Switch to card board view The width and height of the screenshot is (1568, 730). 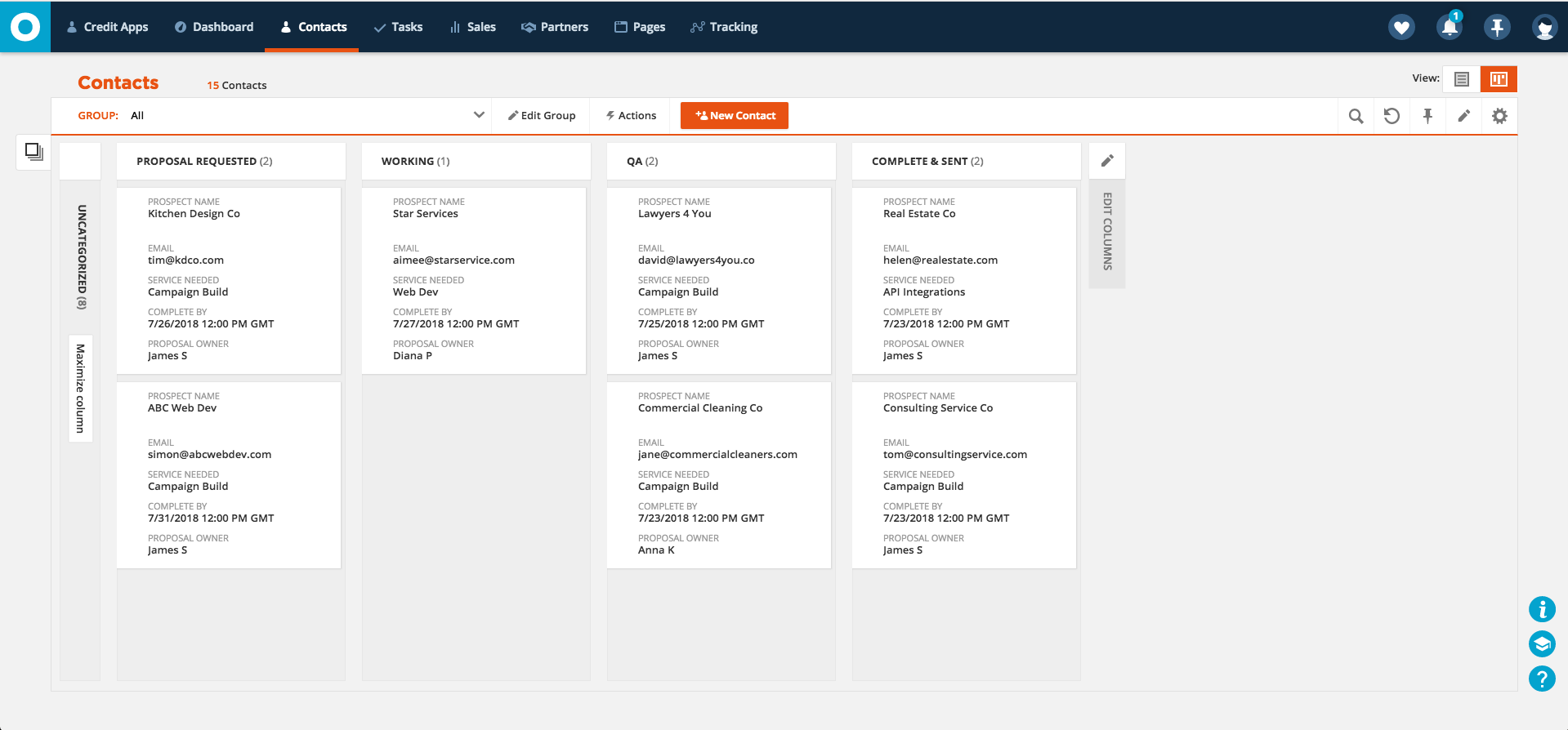click(x=1499, y=79)
